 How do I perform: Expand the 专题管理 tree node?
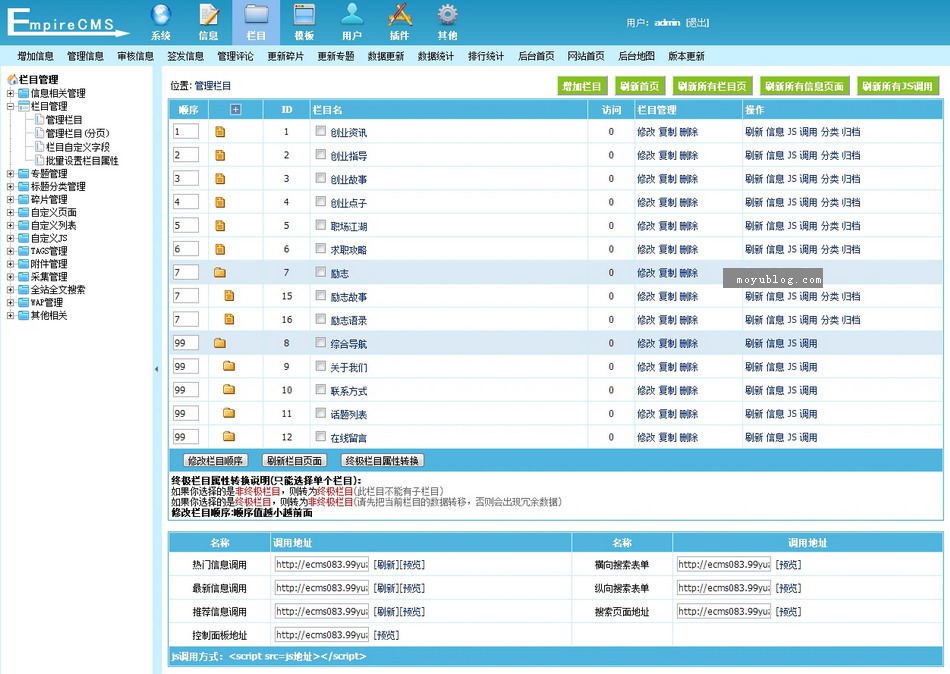[x=10, y=173]
